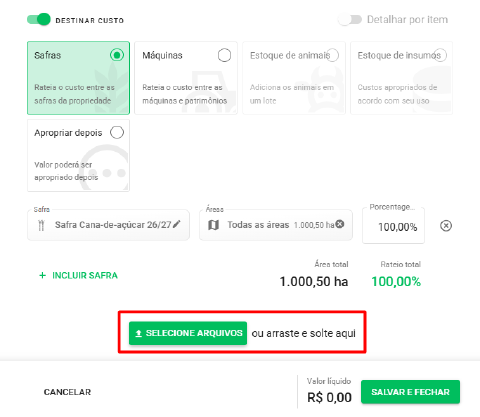Enable the Detalhar por item toggle

[x=350, y=20]
